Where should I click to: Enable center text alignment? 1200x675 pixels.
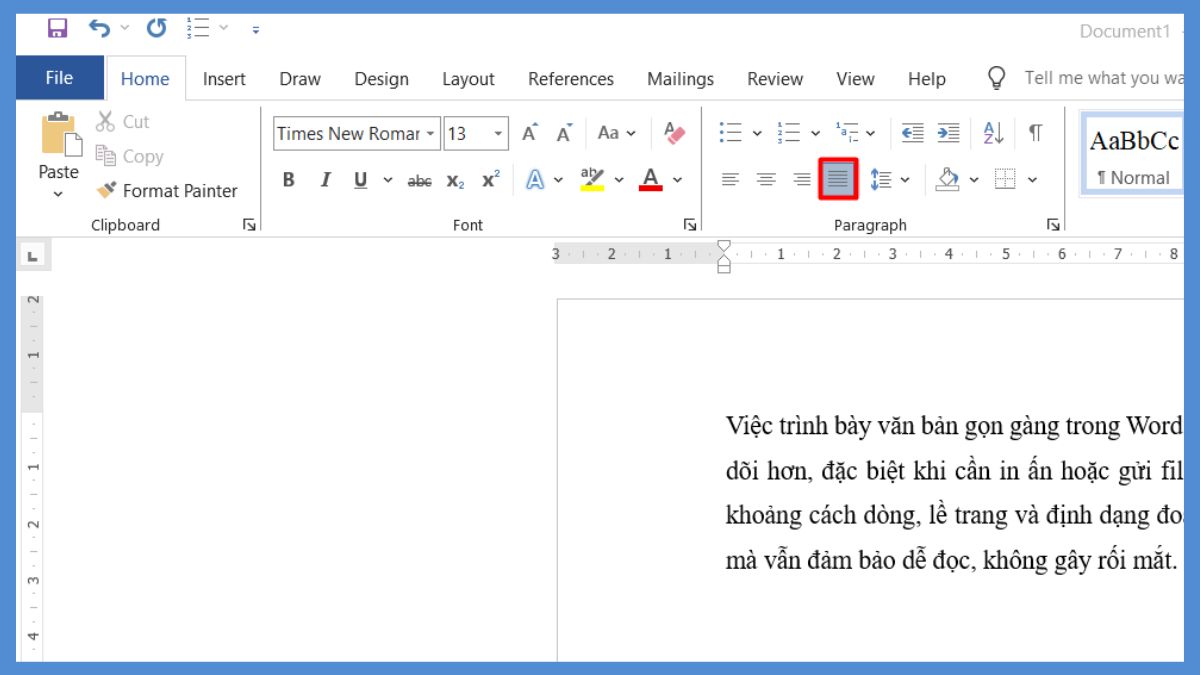(766, 181)
